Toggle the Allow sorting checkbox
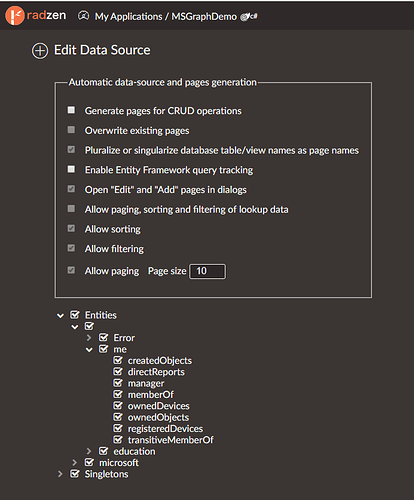Screen dimensions: 414x500 71,228
